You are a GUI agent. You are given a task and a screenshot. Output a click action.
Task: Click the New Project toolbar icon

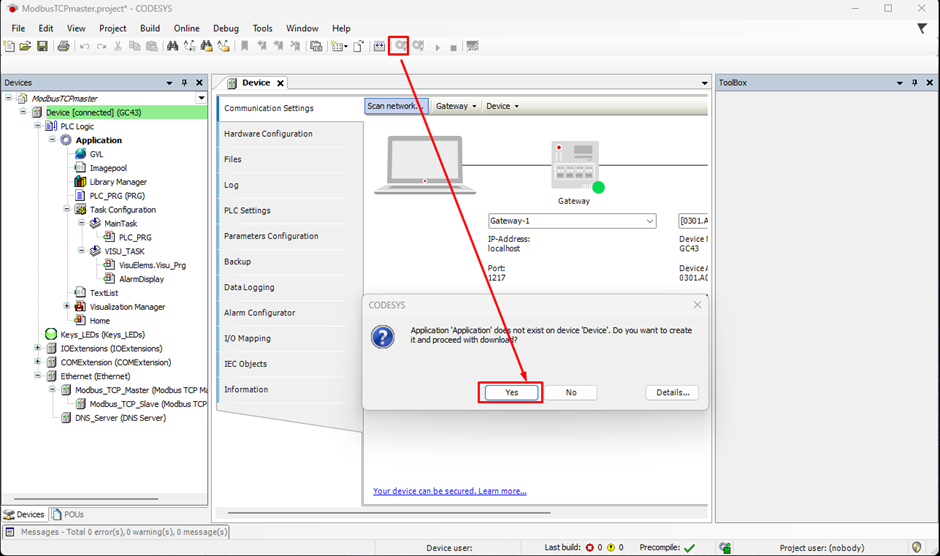(9, 46)
